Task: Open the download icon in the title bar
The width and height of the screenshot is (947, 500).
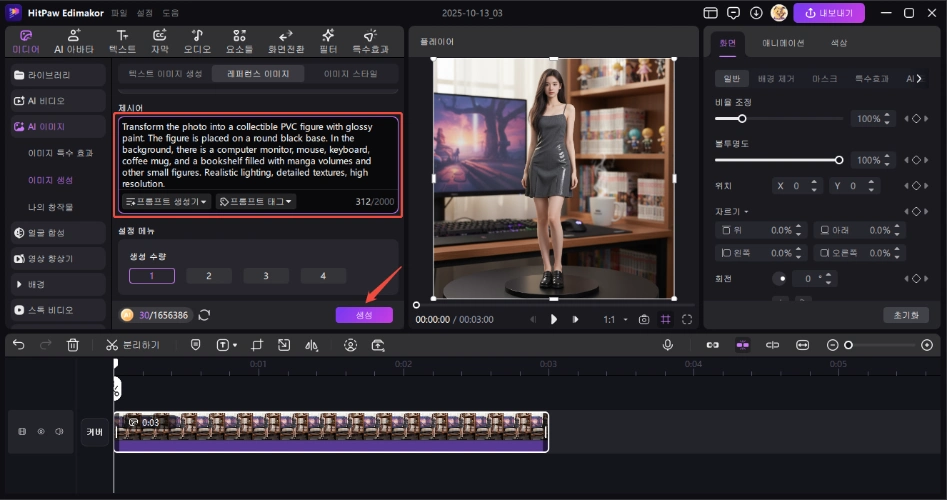Action: point(757,14)
